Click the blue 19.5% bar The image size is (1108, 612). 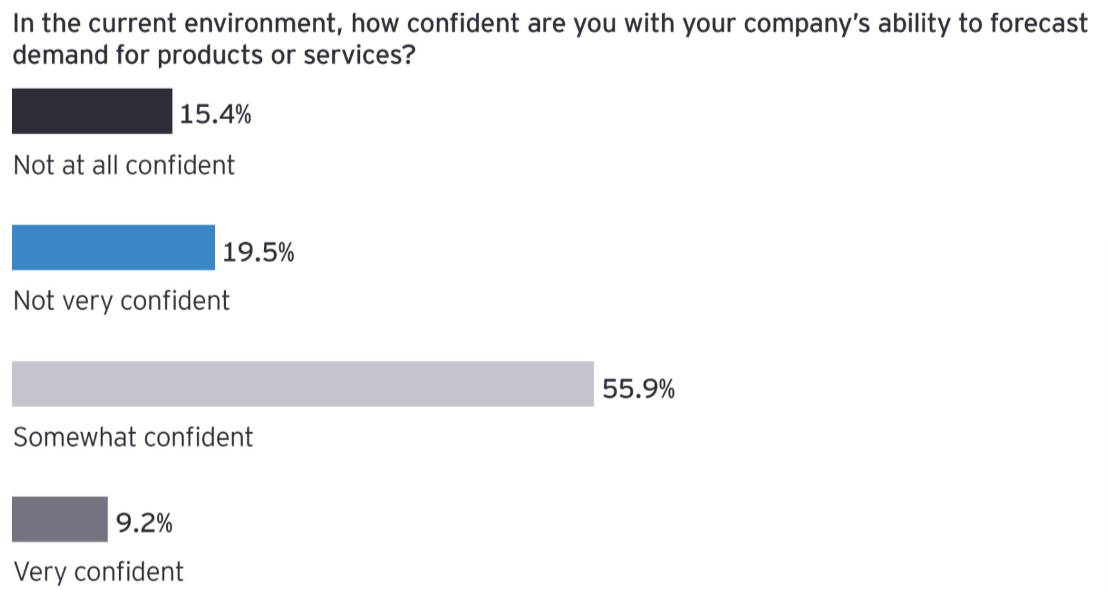[x=113, y=247]
